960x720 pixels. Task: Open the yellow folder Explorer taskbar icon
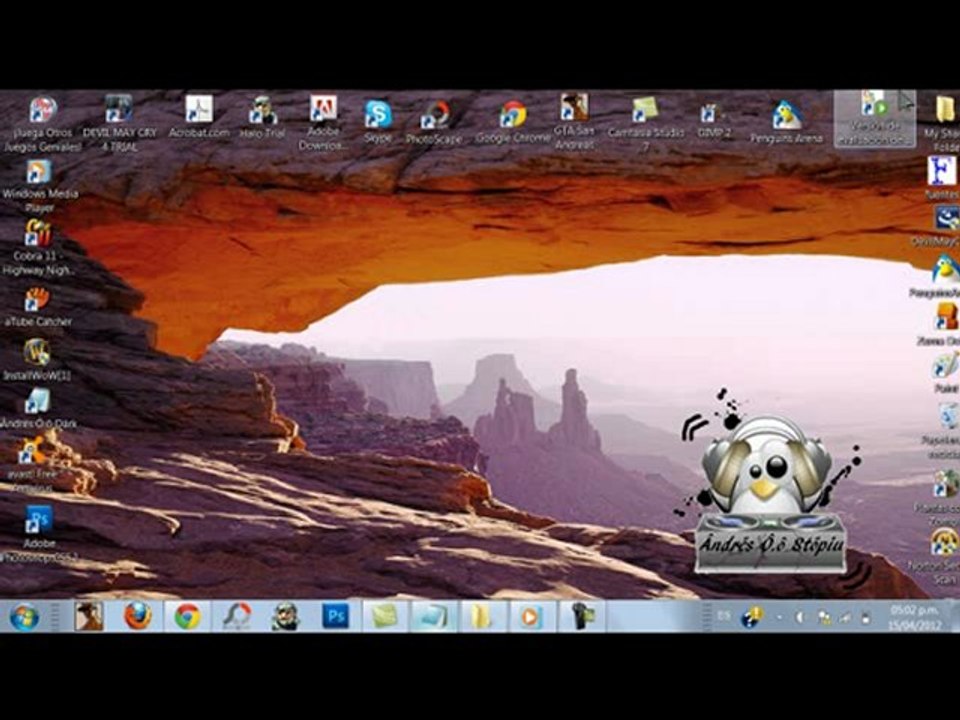click(x=482, y=616)
